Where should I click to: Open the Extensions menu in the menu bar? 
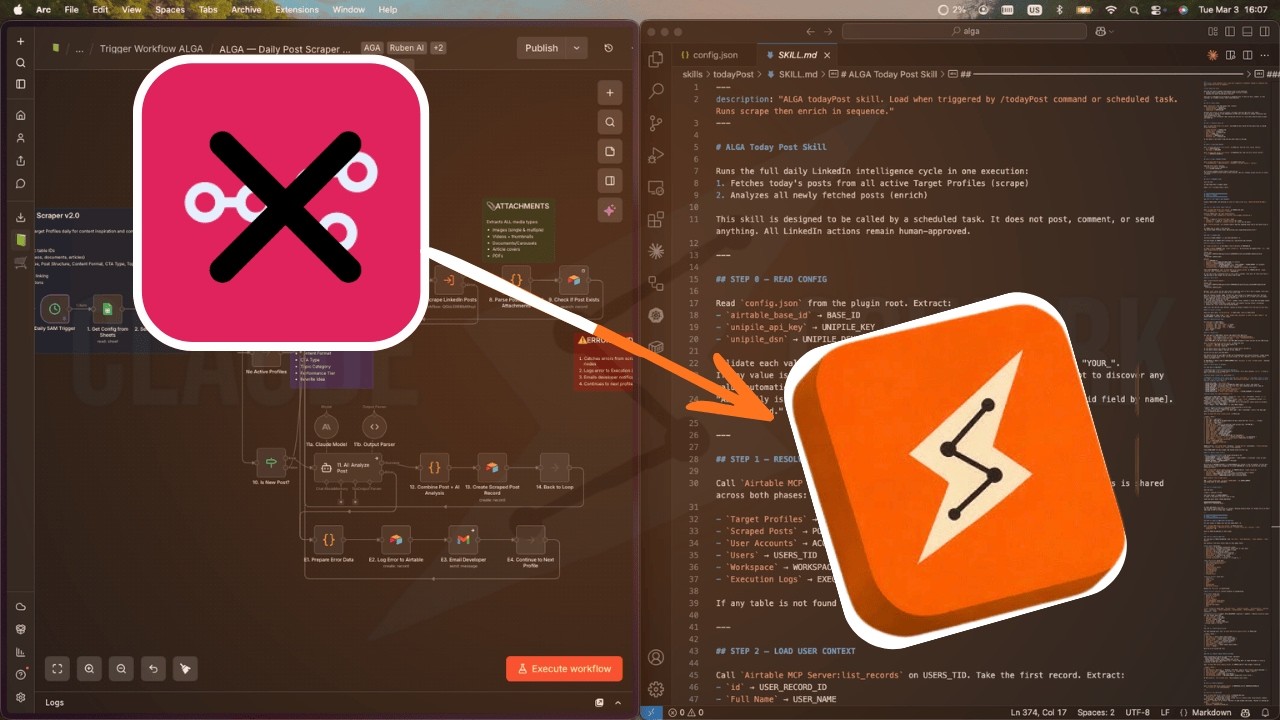coord(297,9)
